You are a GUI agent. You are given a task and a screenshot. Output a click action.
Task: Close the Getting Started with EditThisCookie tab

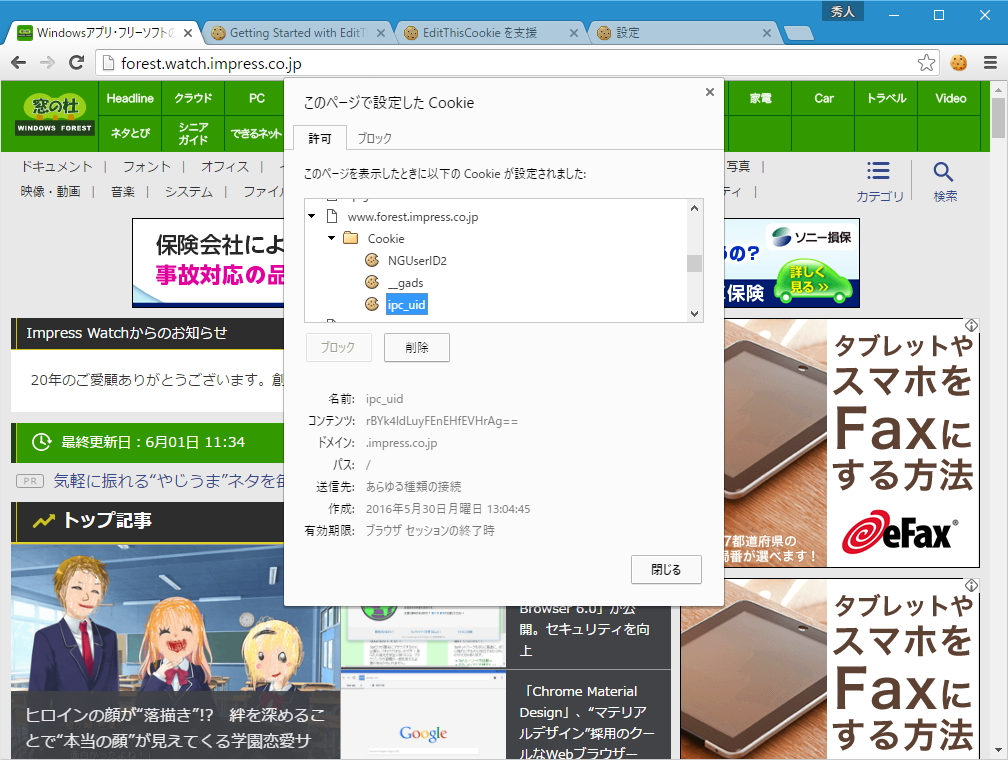point(381,33)
